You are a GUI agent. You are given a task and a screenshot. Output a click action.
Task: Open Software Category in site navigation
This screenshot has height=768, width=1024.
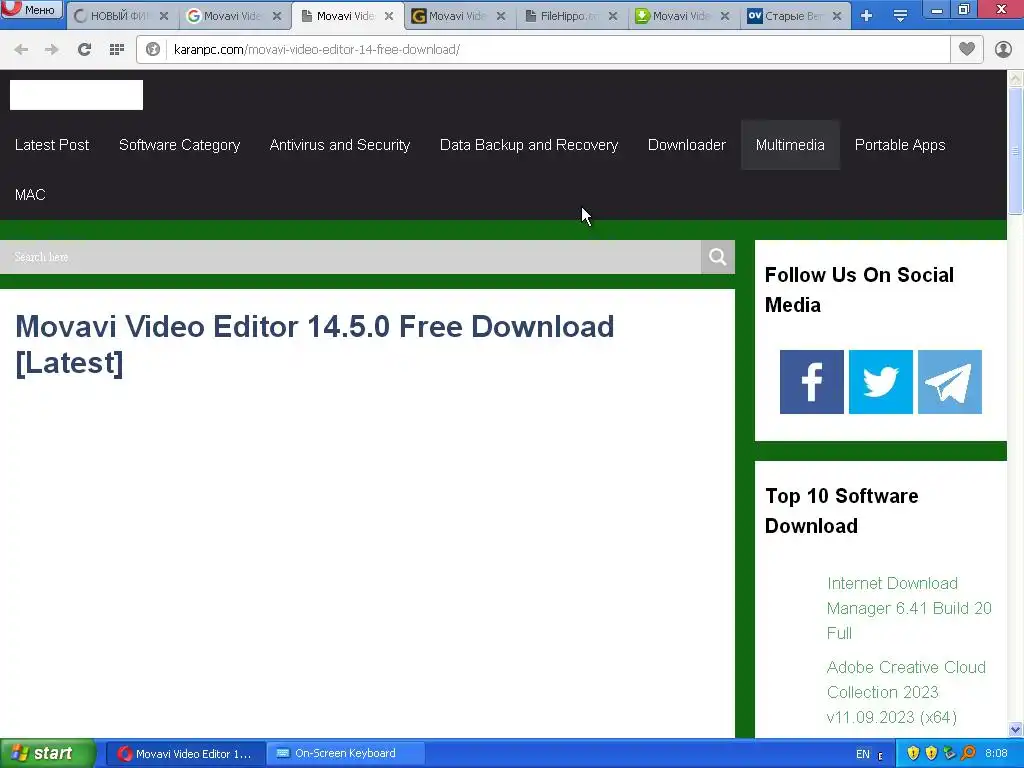click(180, 145)
